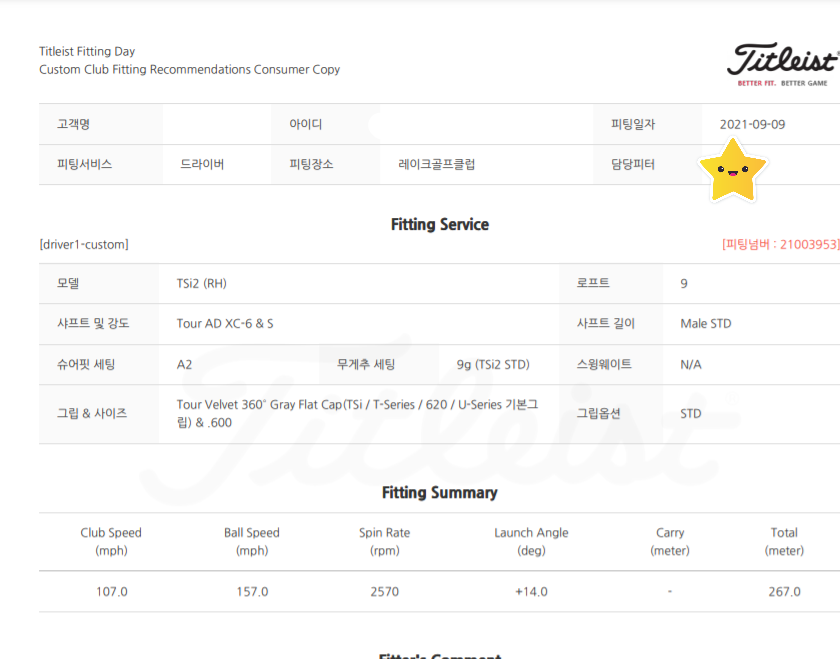Screen dimensions: 840x659
Task: Click the 9g (TSi2 STD) weight value
Action: [493, 365]
